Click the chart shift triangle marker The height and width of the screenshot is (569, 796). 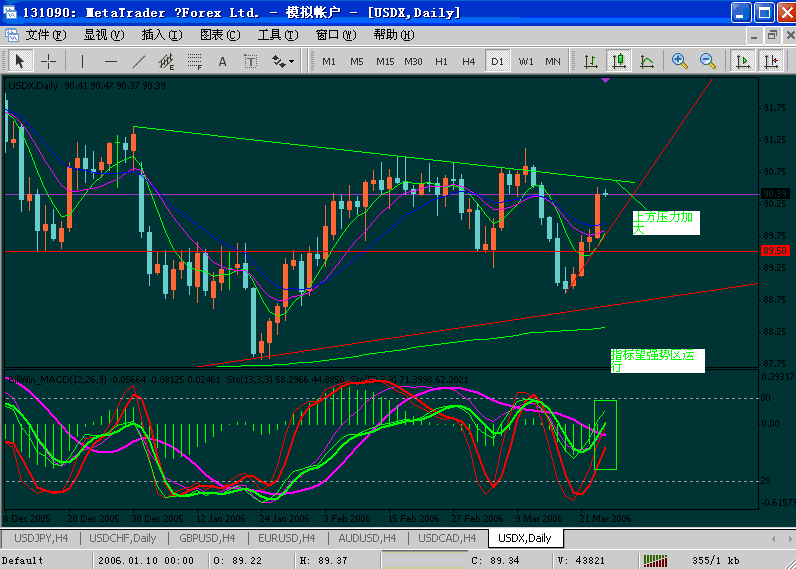pos(605,80)
